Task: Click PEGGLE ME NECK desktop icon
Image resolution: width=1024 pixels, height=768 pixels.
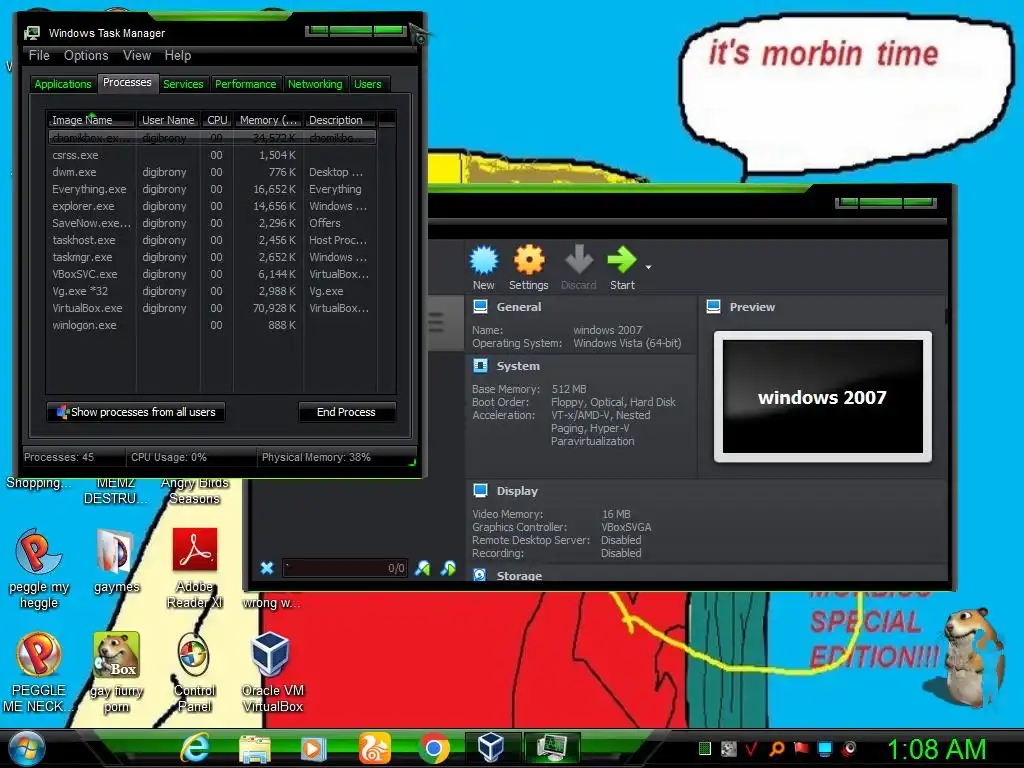Action: point(39,673)
